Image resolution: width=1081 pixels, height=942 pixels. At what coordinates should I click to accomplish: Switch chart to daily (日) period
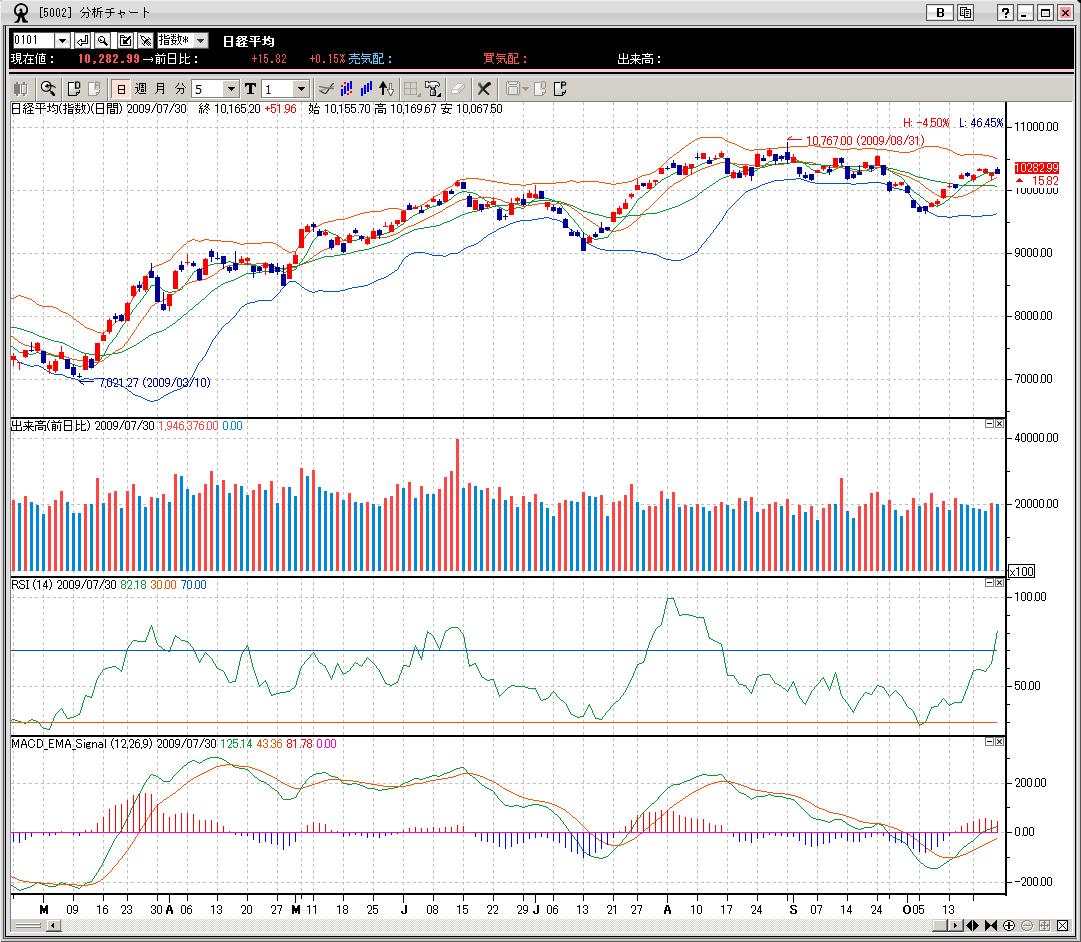121,89
